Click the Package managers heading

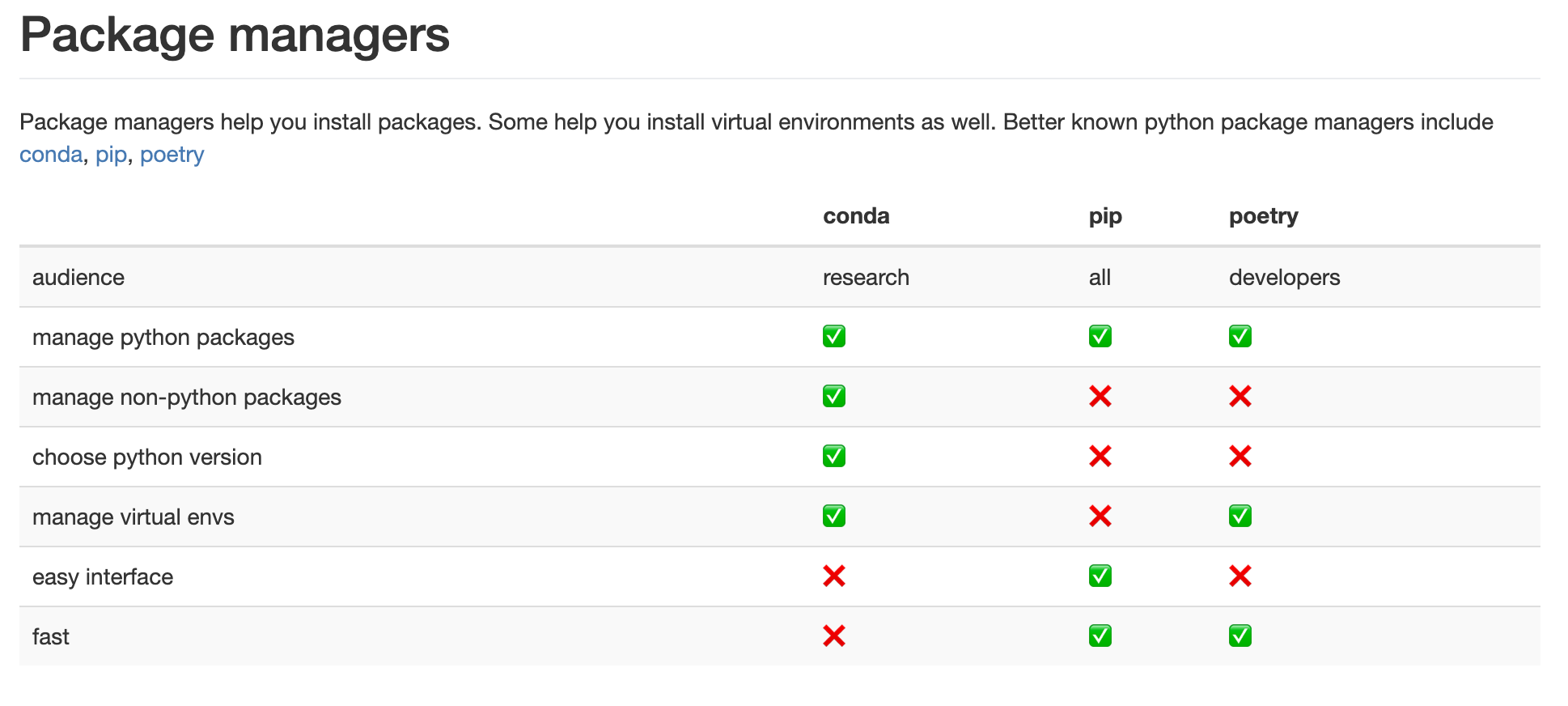click(x=235, y=35)
